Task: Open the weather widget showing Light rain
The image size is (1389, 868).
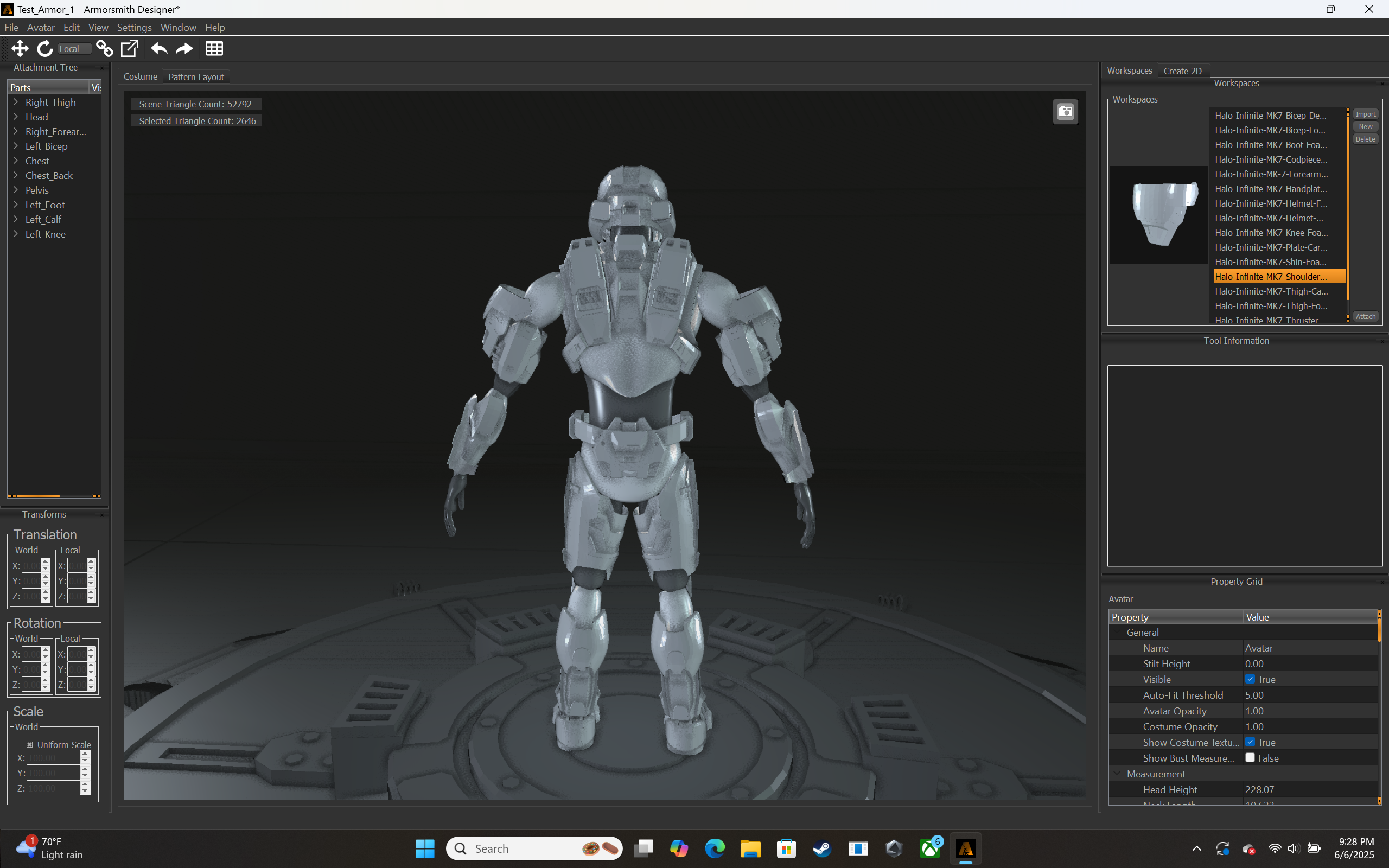Action: [49, 848]
